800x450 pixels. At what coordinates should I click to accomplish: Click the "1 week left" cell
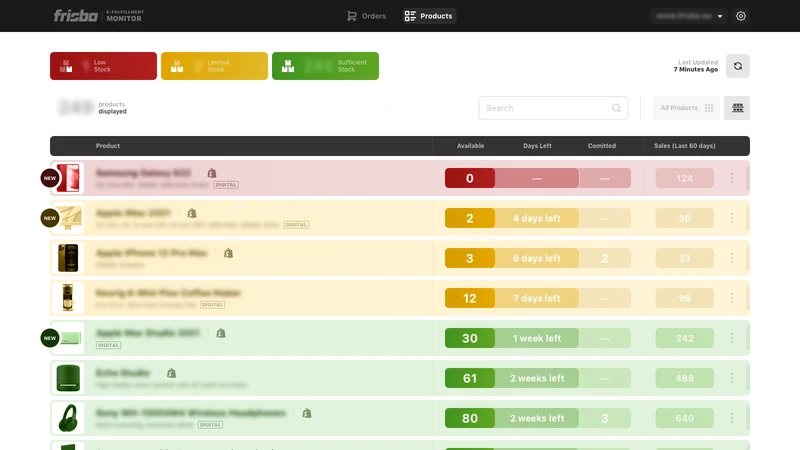pos(537,338)
